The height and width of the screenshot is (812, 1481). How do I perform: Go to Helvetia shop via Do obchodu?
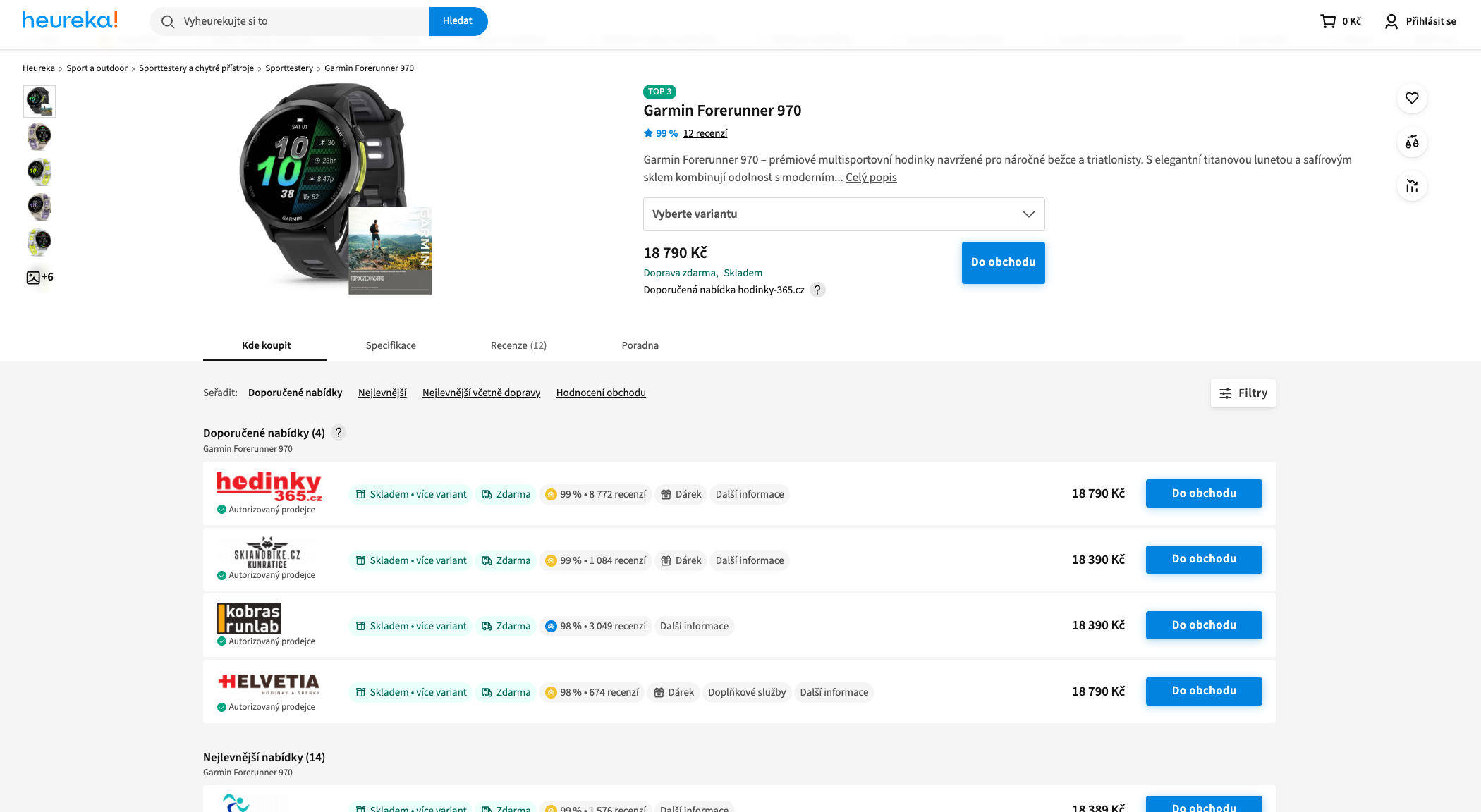[x=1204, y=691]
